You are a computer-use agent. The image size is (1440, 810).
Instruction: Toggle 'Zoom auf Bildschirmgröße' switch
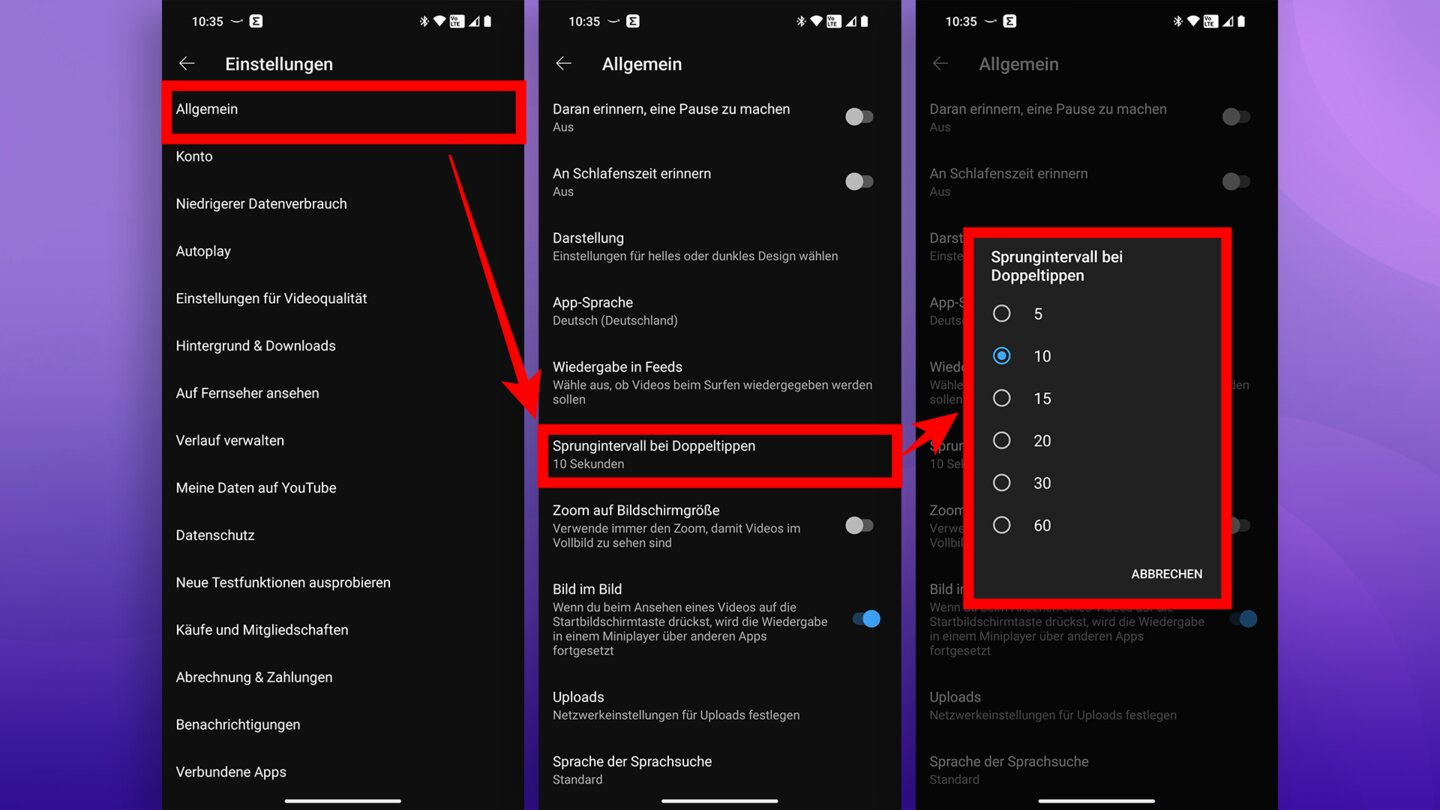[x=859, y=525]
